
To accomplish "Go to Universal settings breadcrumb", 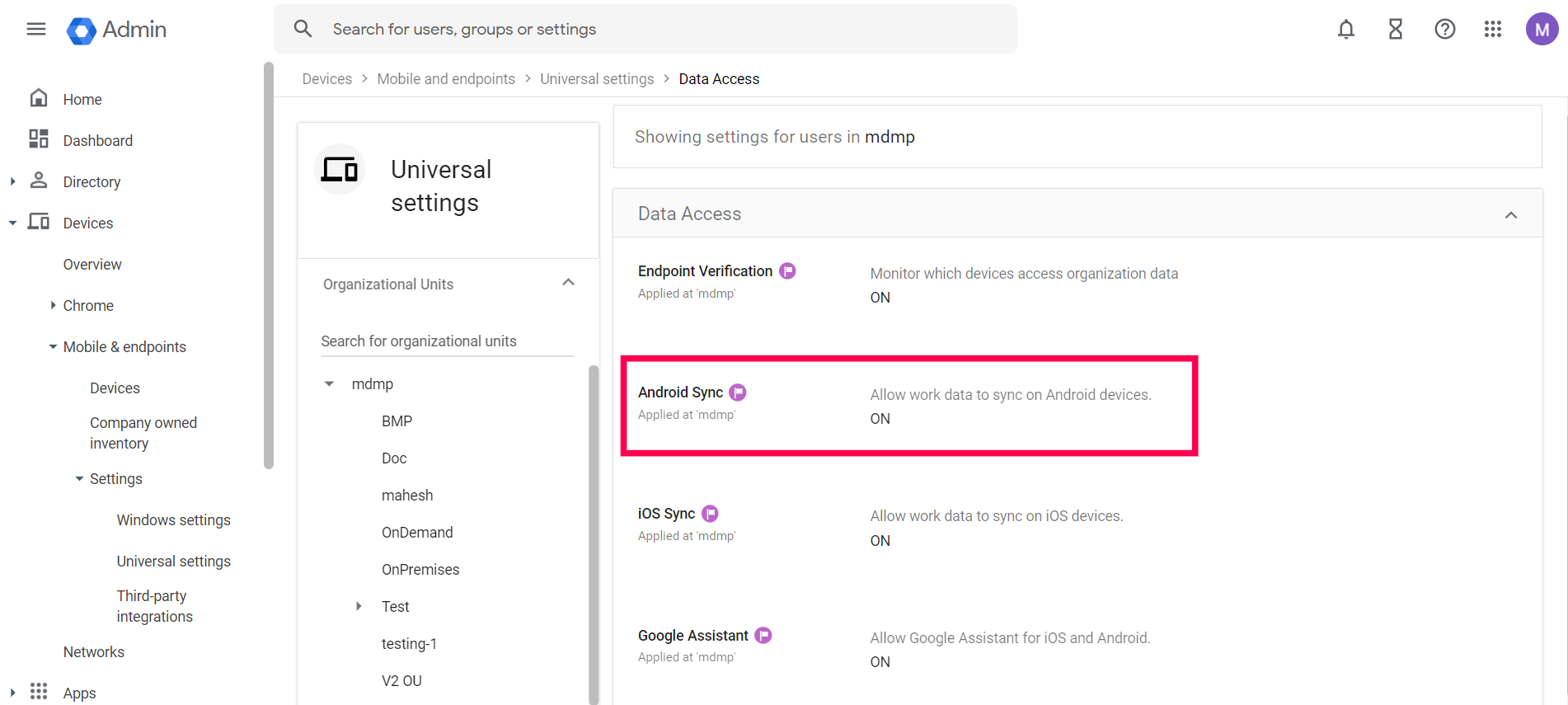I will [x=596, y=79].
